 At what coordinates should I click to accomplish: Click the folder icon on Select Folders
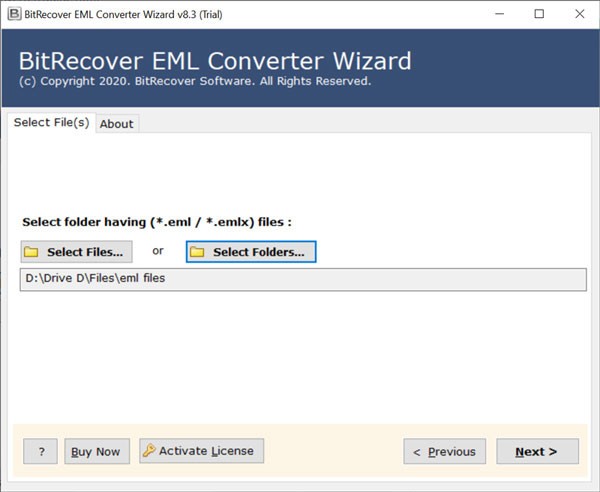198,252
